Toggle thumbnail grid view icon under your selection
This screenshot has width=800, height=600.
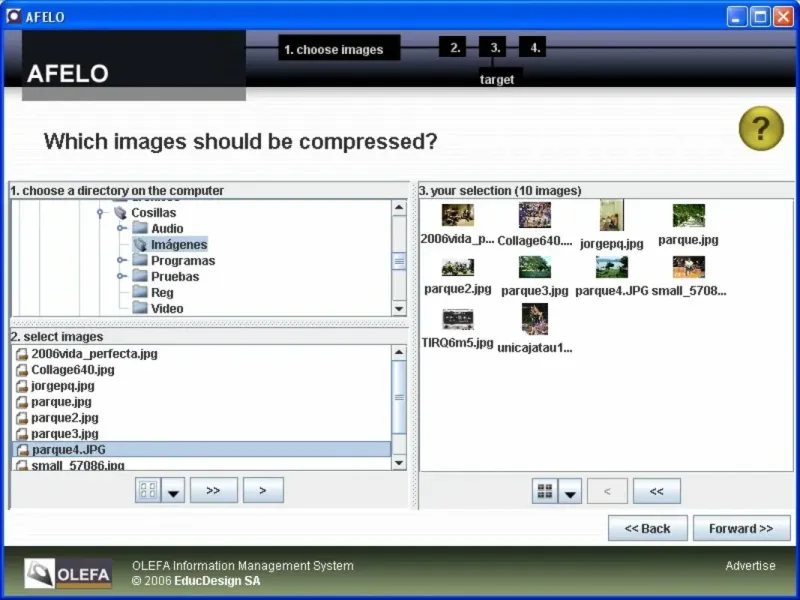[545, 491]
